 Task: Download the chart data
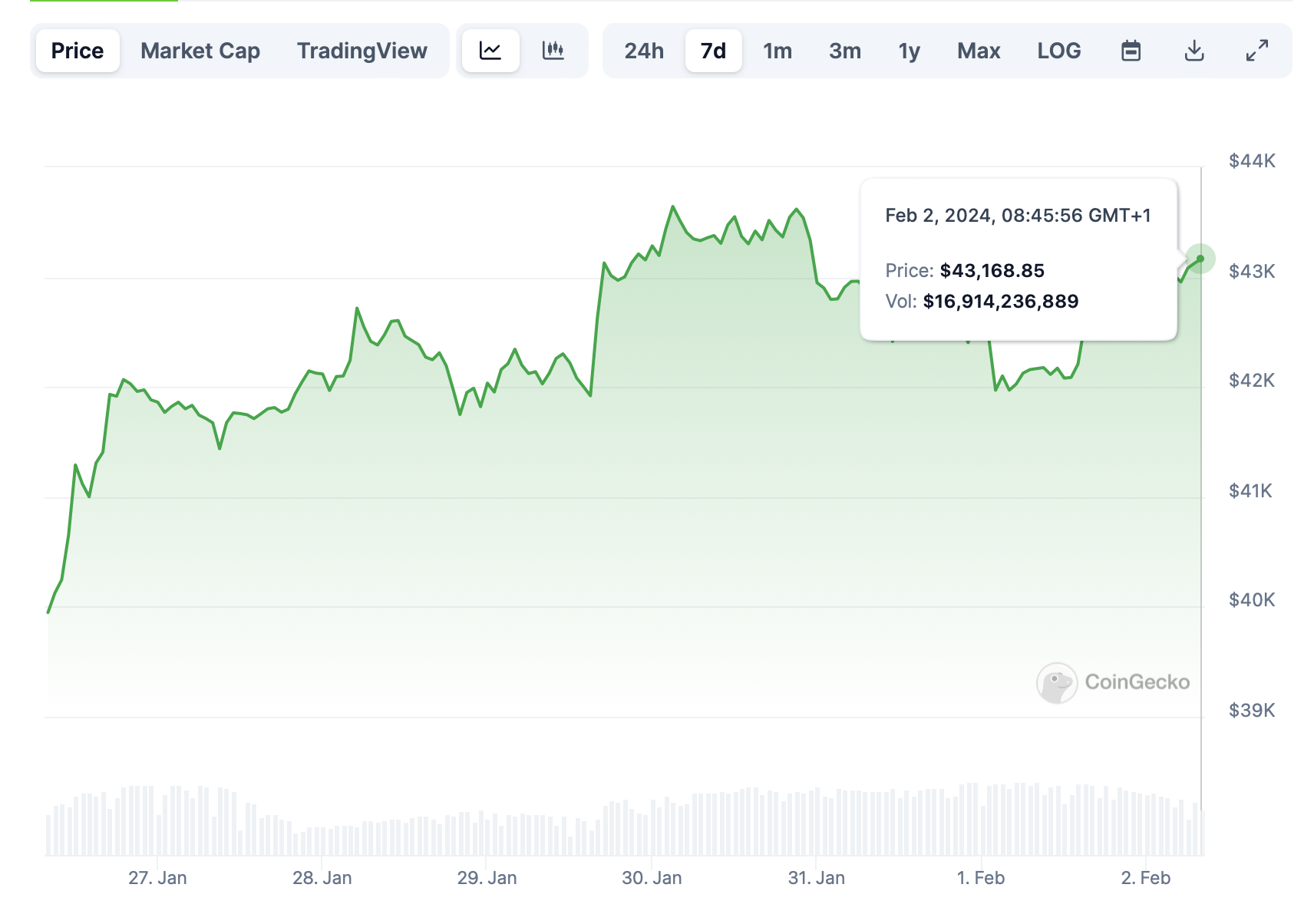coord(1193,51)
